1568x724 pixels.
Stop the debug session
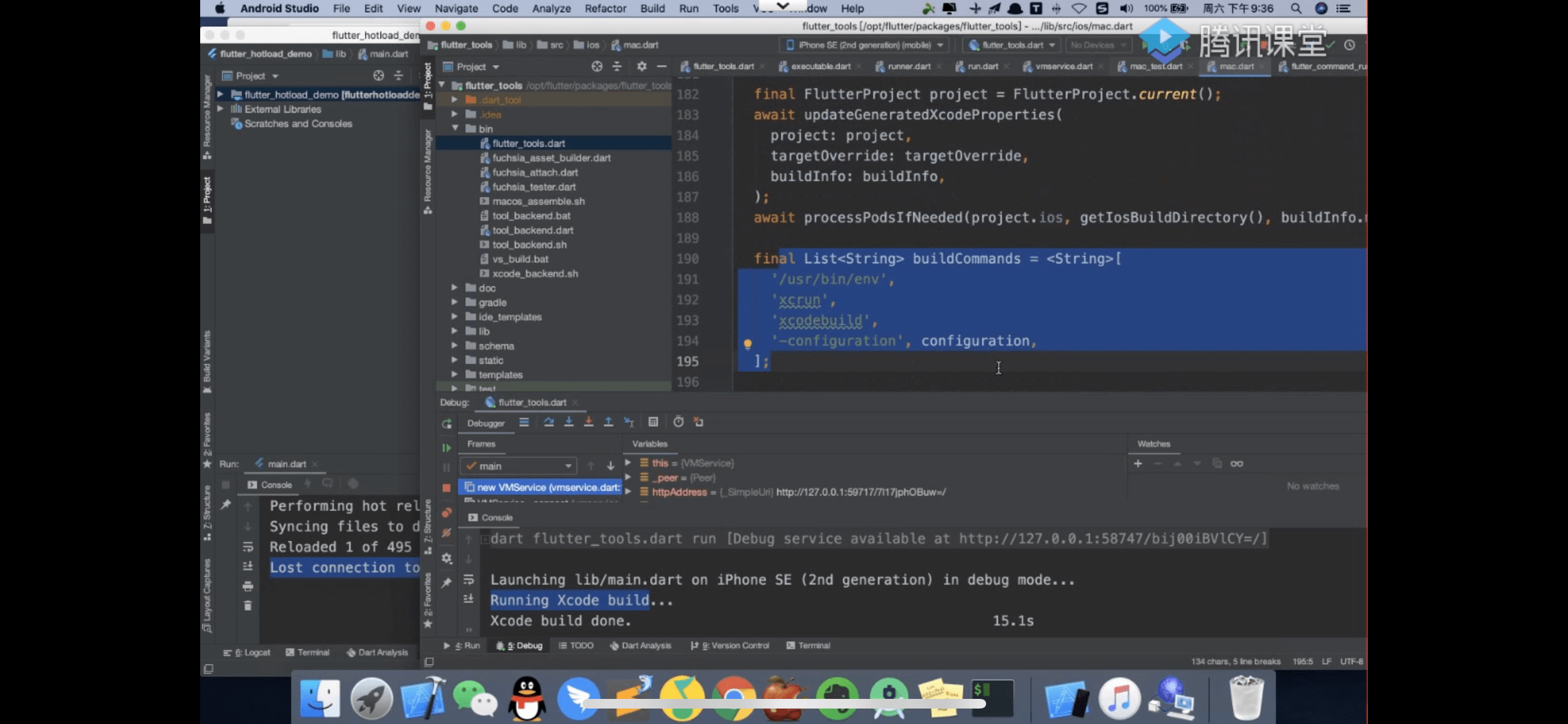pyautogui.click(x=447, y=488)
